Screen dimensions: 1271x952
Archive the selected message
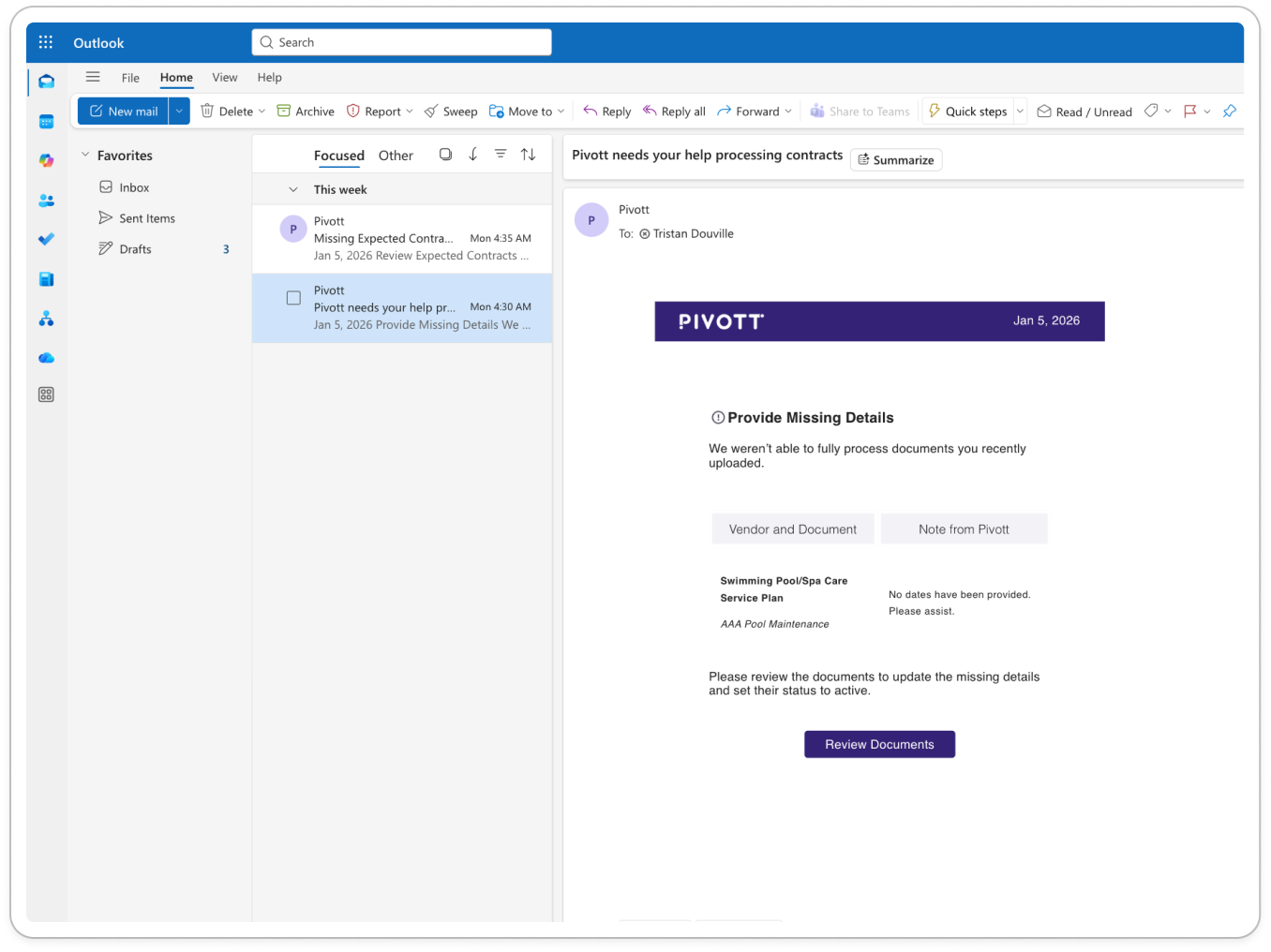[306, 111]
